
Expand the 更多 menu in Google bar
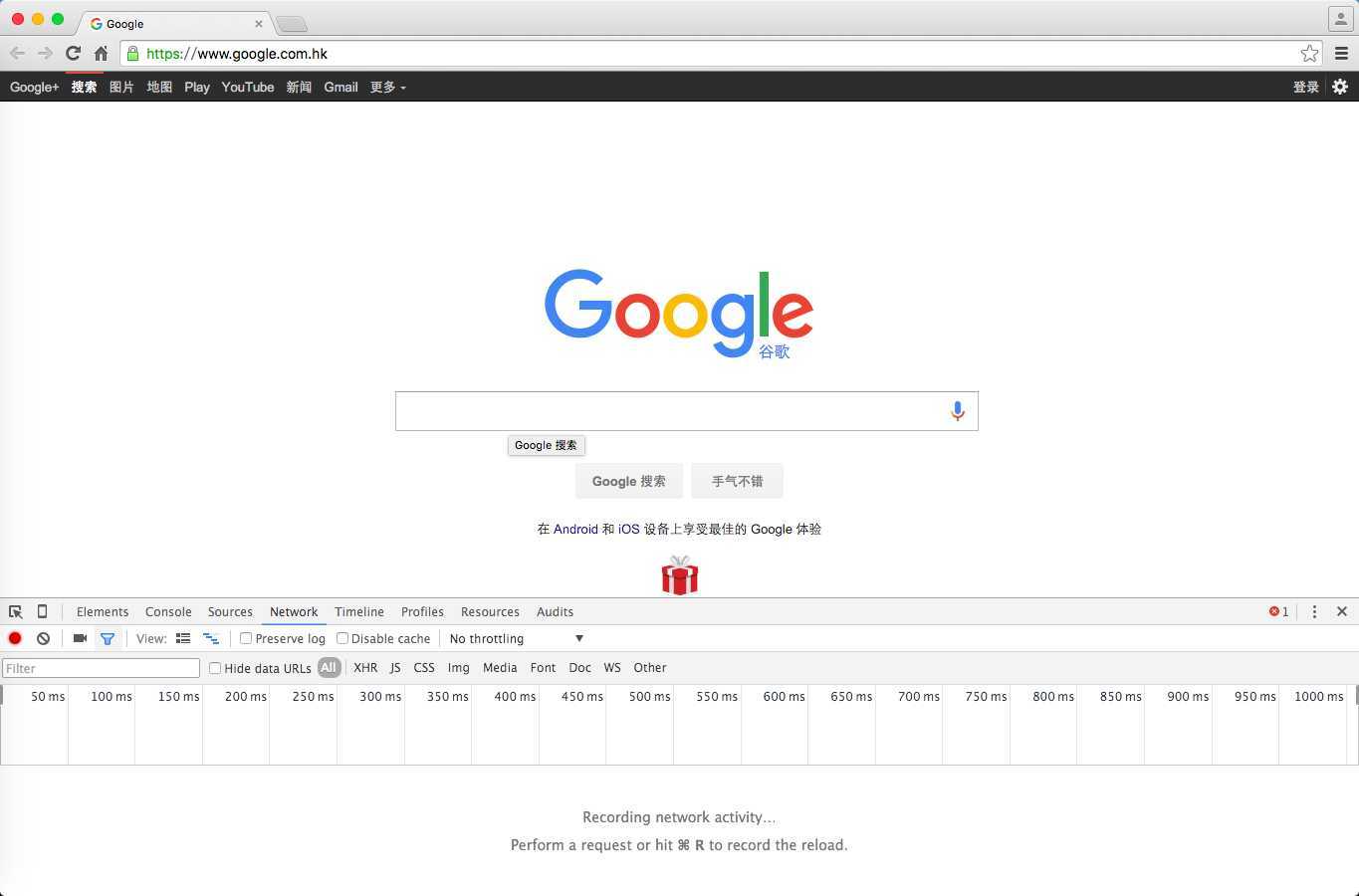pyautogui.click(x=388, y=87)
